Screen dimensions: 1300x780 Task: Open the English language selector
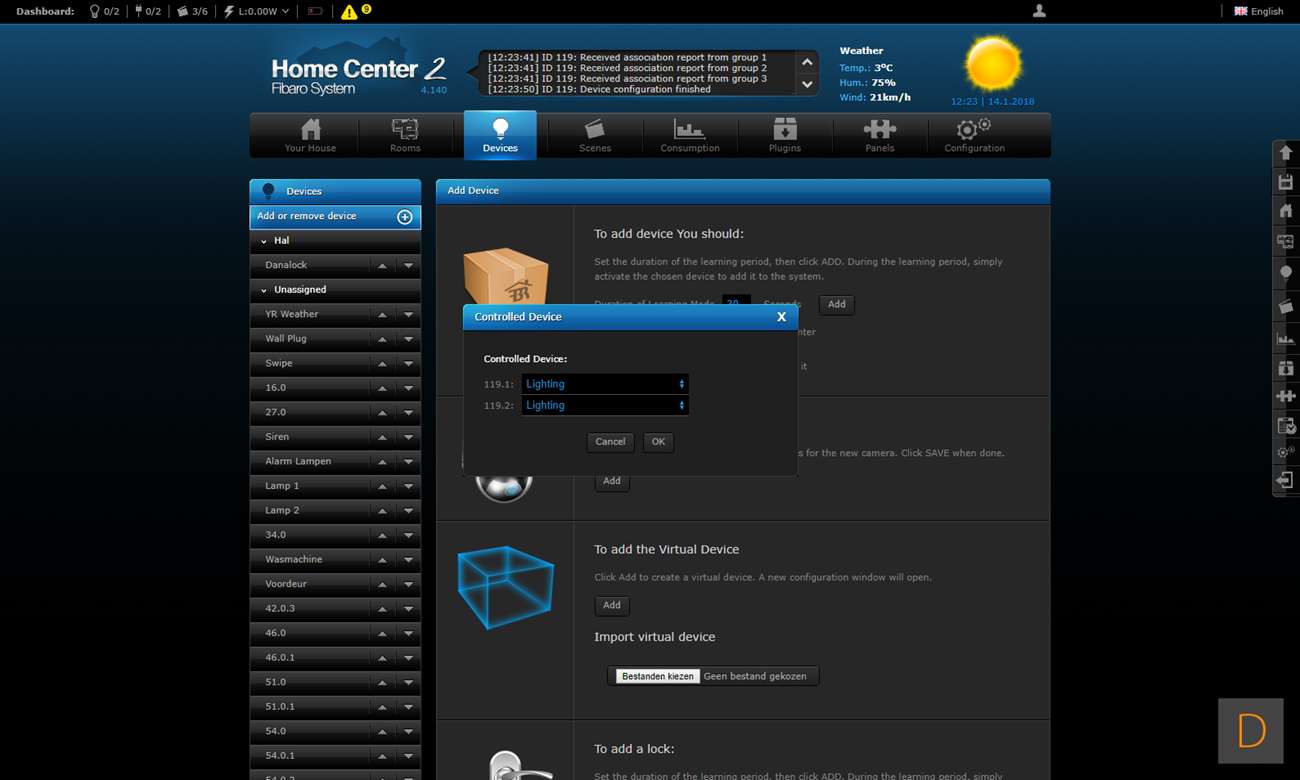pos(1258,11)
